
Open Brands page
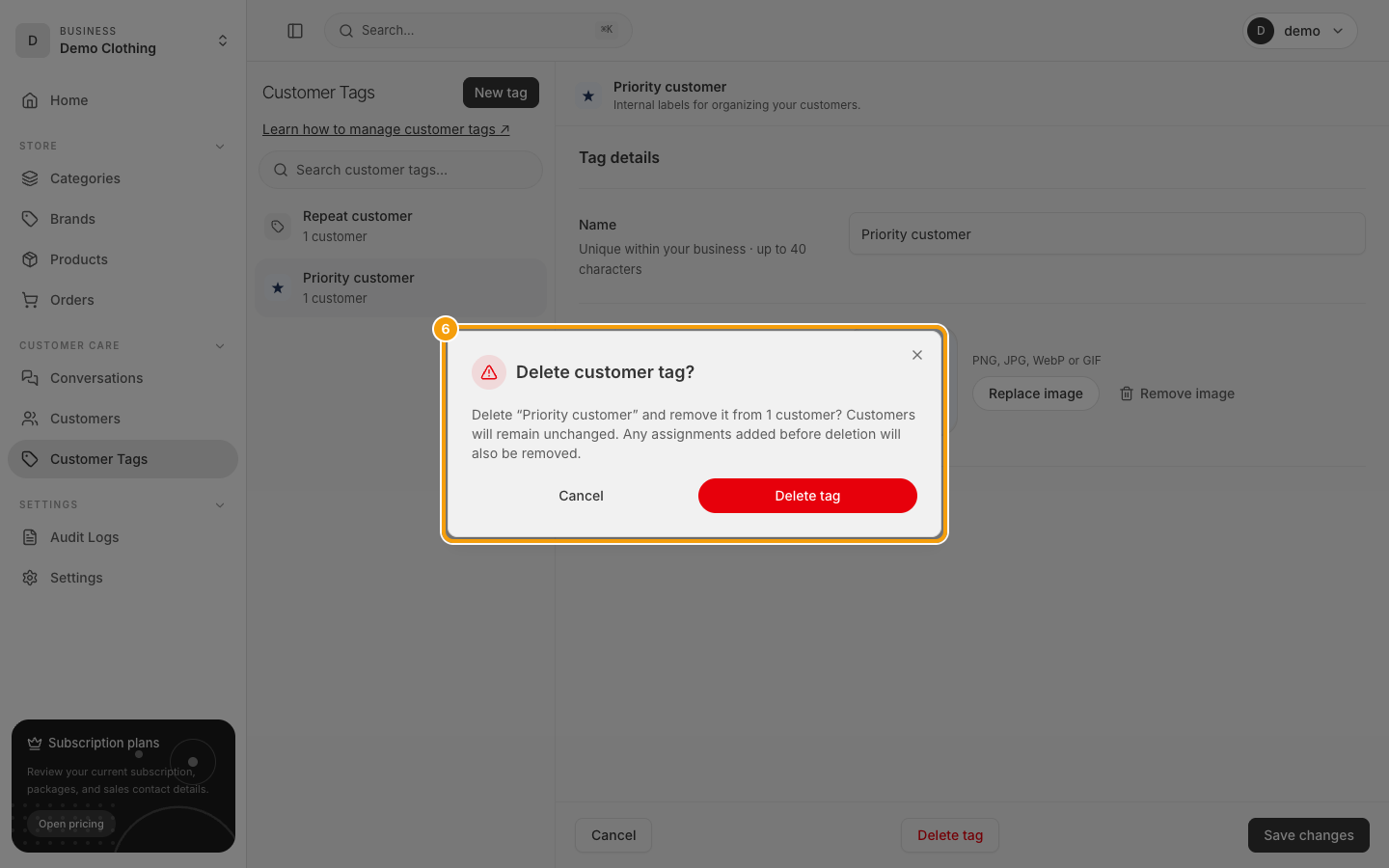[123, 219]
